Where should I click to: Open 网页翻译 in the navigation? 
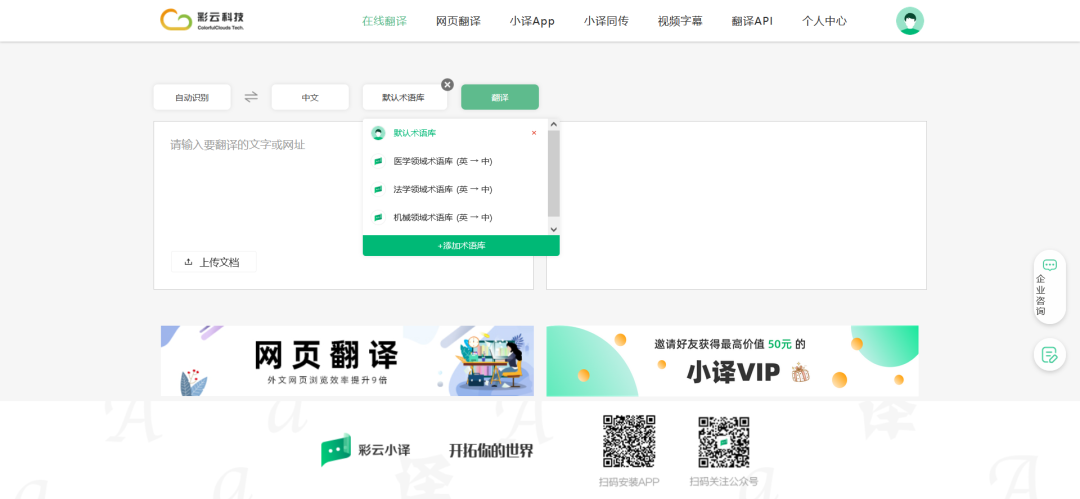coord(458,21)
